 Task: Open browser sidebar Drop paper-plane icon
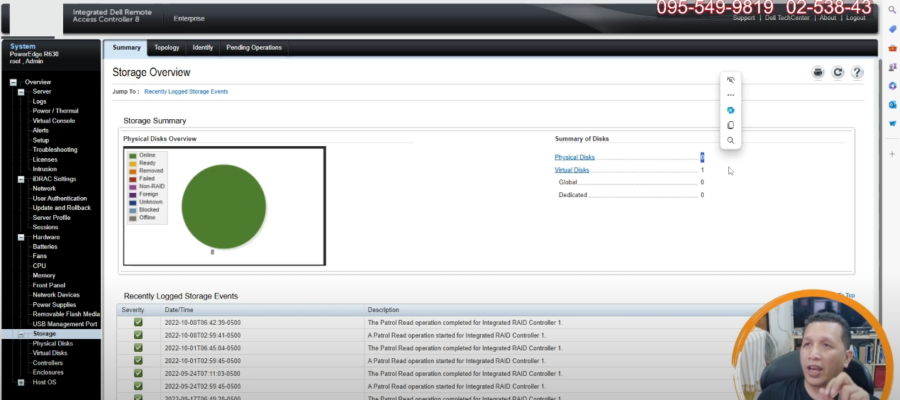892,123
